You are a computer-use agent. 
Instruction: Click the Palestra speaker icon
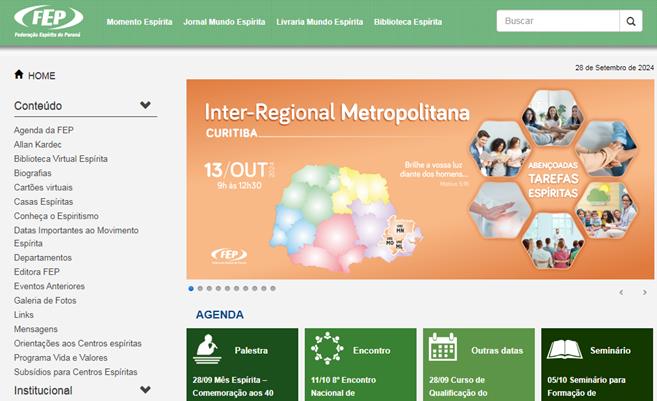click(x=207, y=349)
